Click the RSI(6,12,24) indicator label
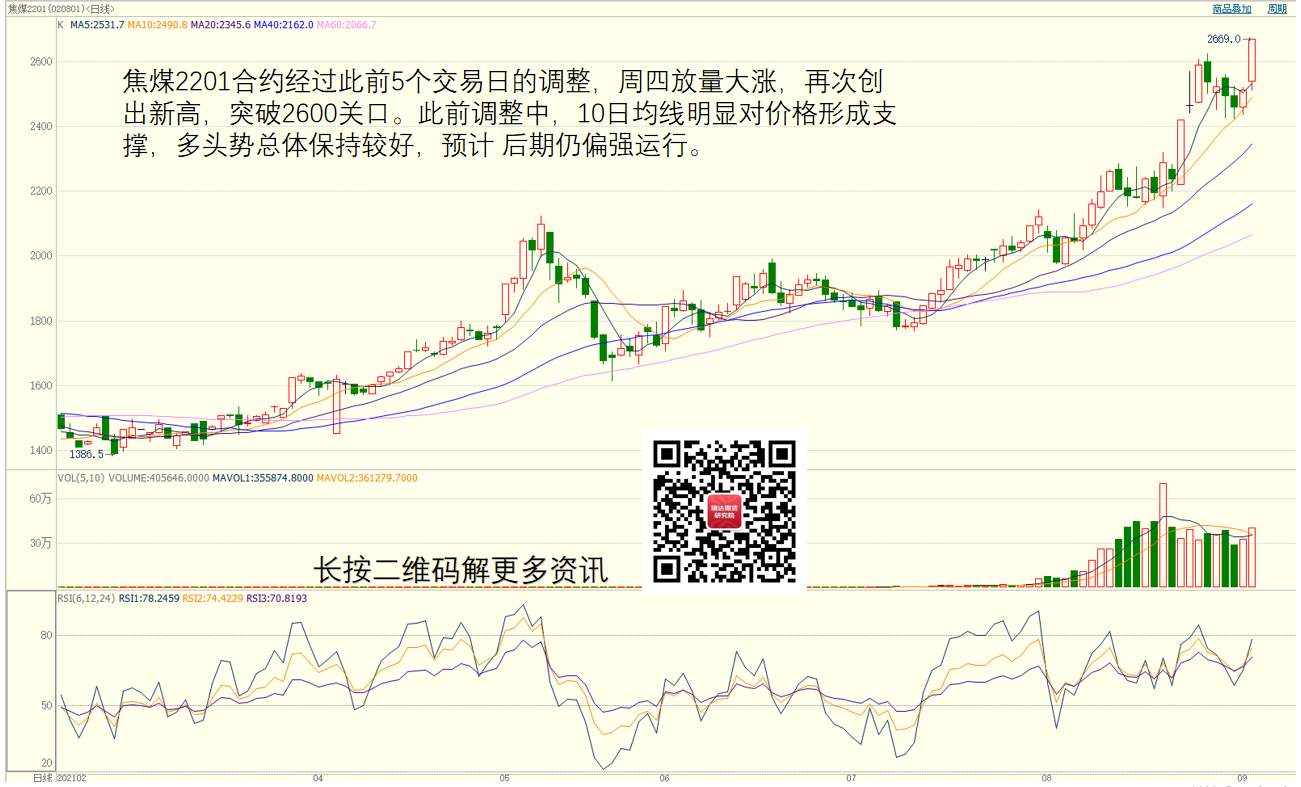This screenshot has width=1301, height=787. [x=86, y=599]
